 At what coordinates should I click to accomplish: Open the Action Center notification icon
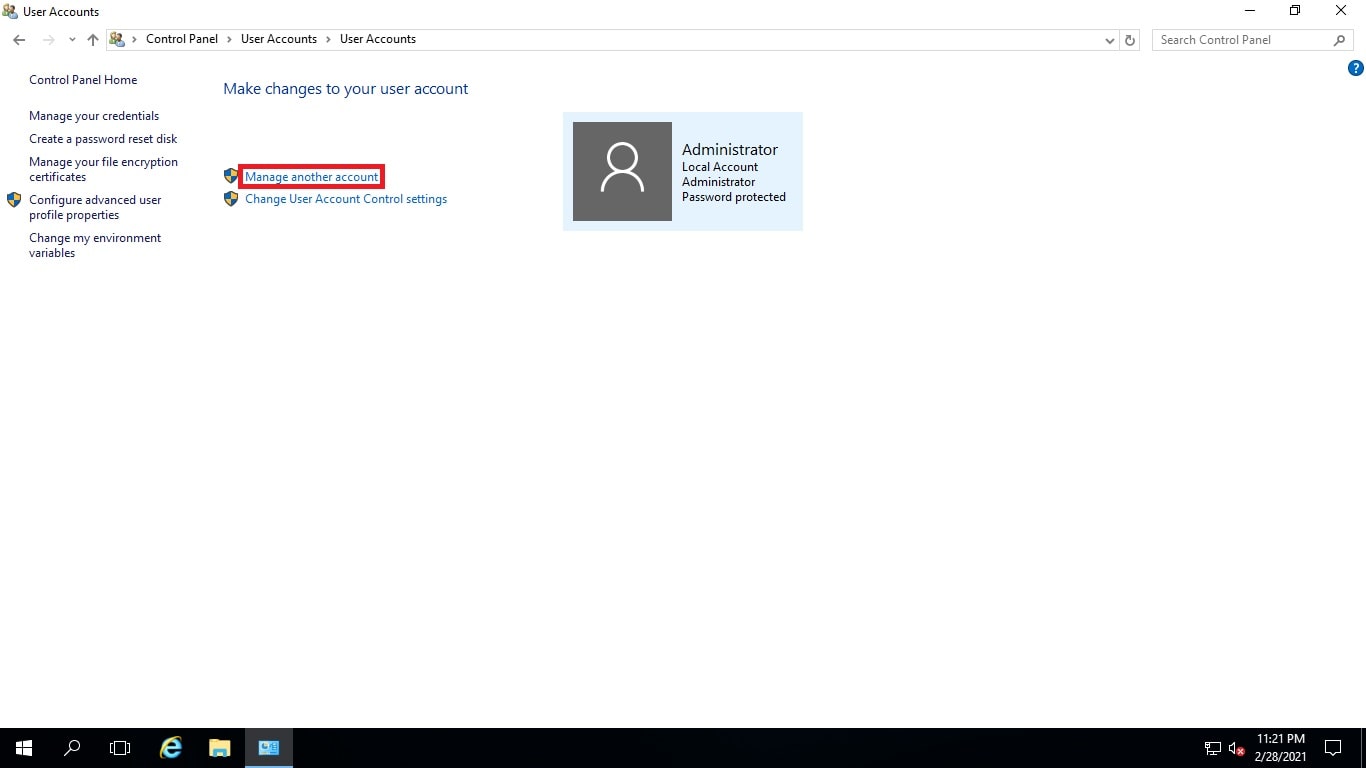point(1333,748)
